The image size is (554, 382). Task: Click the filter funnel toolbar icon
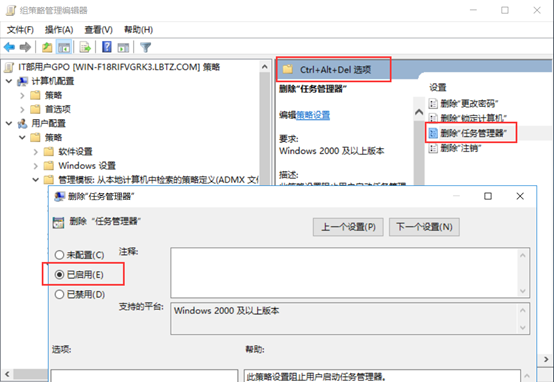point(146,47)
